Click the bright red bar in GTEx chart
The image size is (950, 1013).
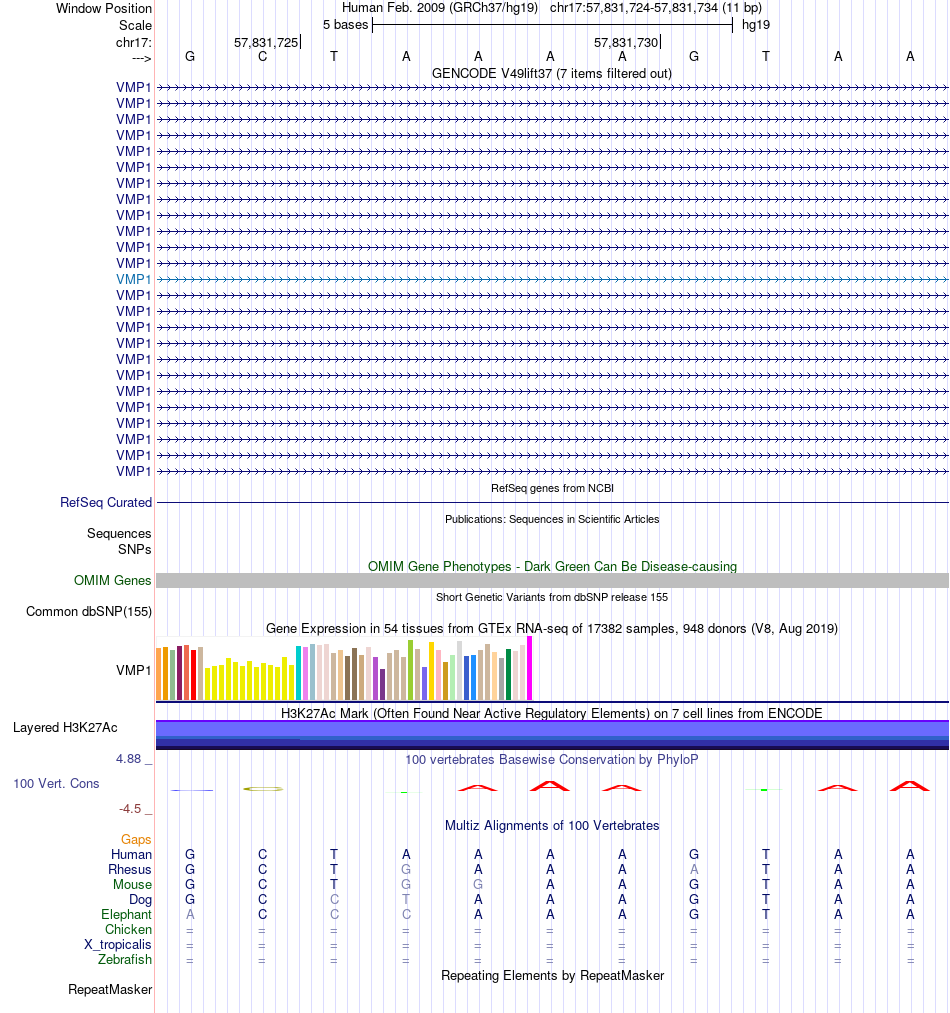(193, 674)
